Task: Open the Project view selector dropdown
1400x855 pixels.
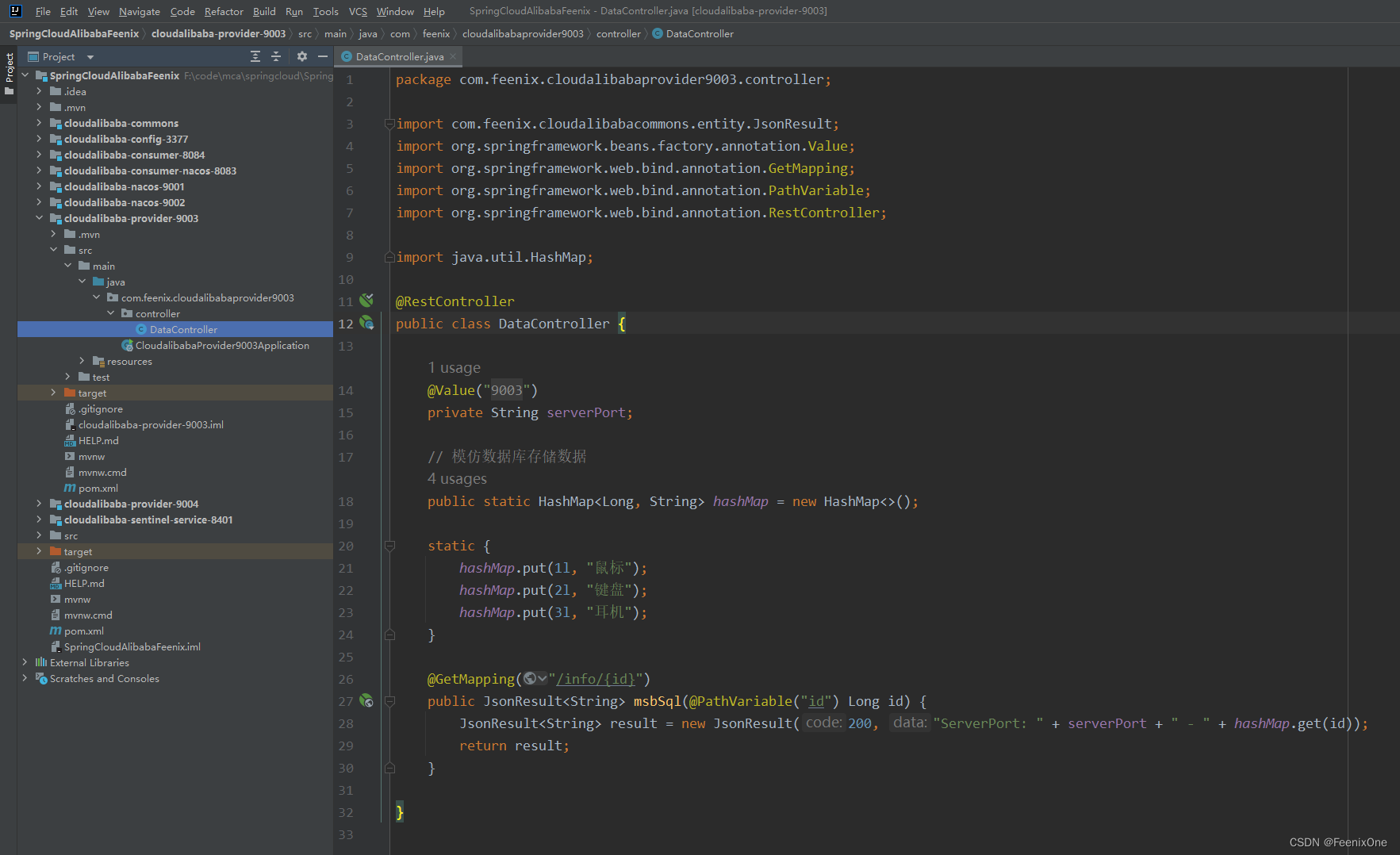Action: point(90,57)
